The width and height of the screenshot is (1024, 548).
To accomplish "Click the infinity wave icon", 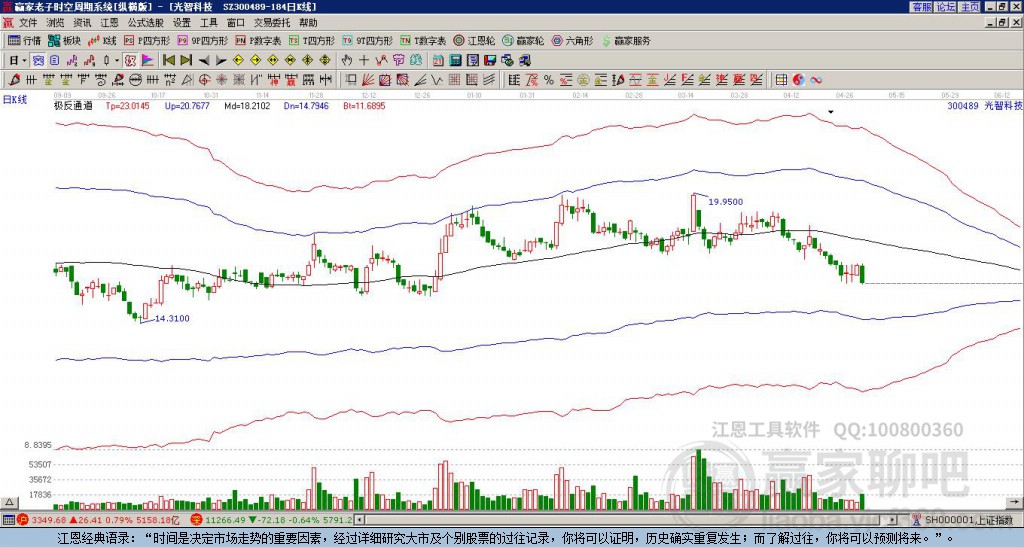I will pos(816,80).
